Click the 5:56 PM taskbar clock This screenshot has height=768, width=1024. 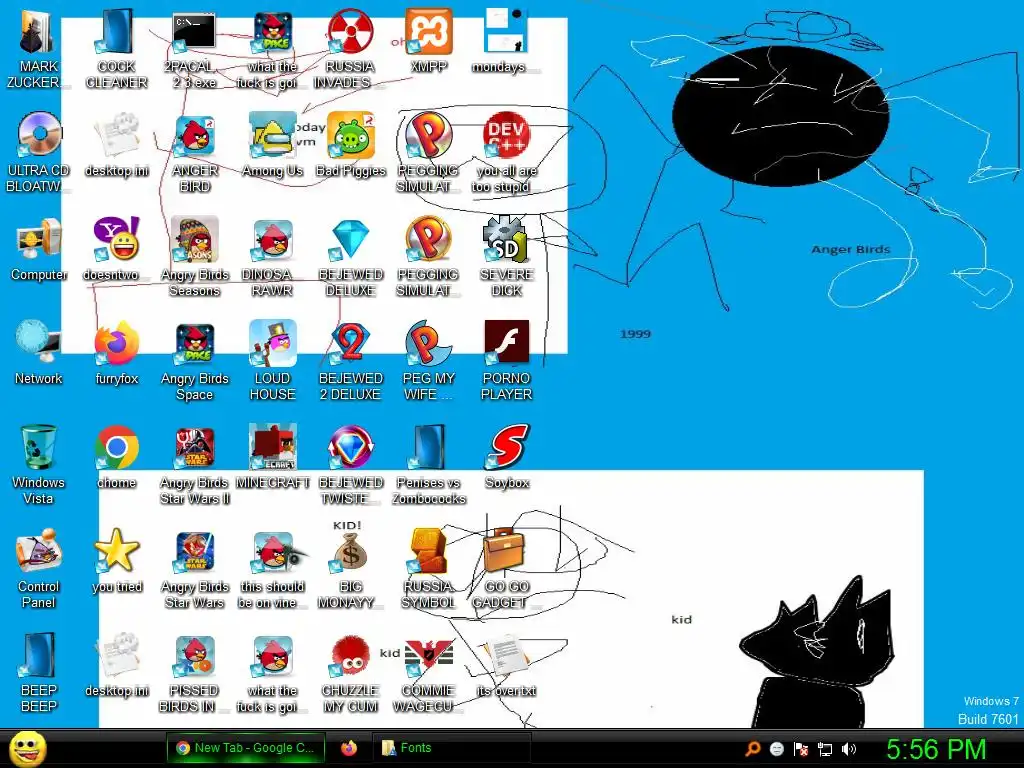pos(936,748)
